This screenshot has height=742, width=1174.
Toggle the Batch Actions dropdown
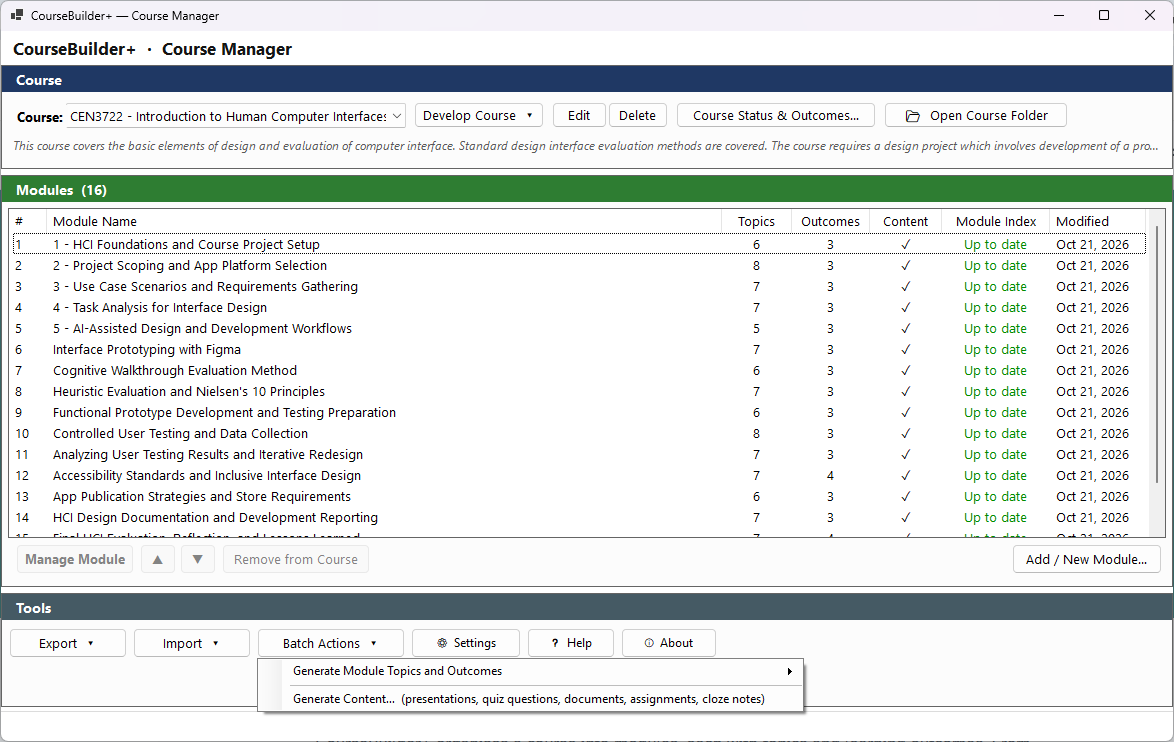331,643
